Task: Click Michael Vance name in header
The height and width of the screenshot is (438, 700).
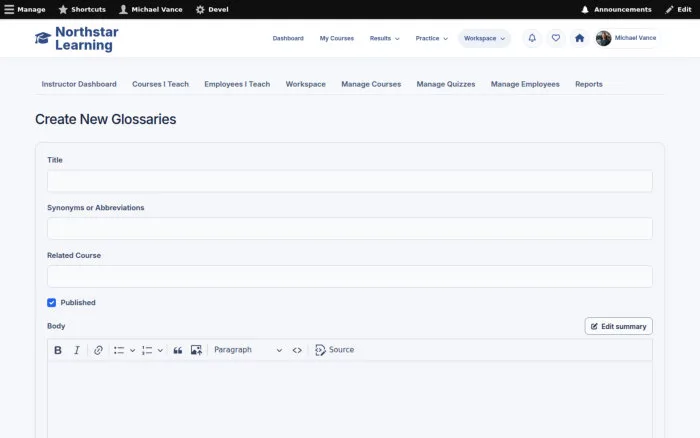Action: tap(635, 38)
